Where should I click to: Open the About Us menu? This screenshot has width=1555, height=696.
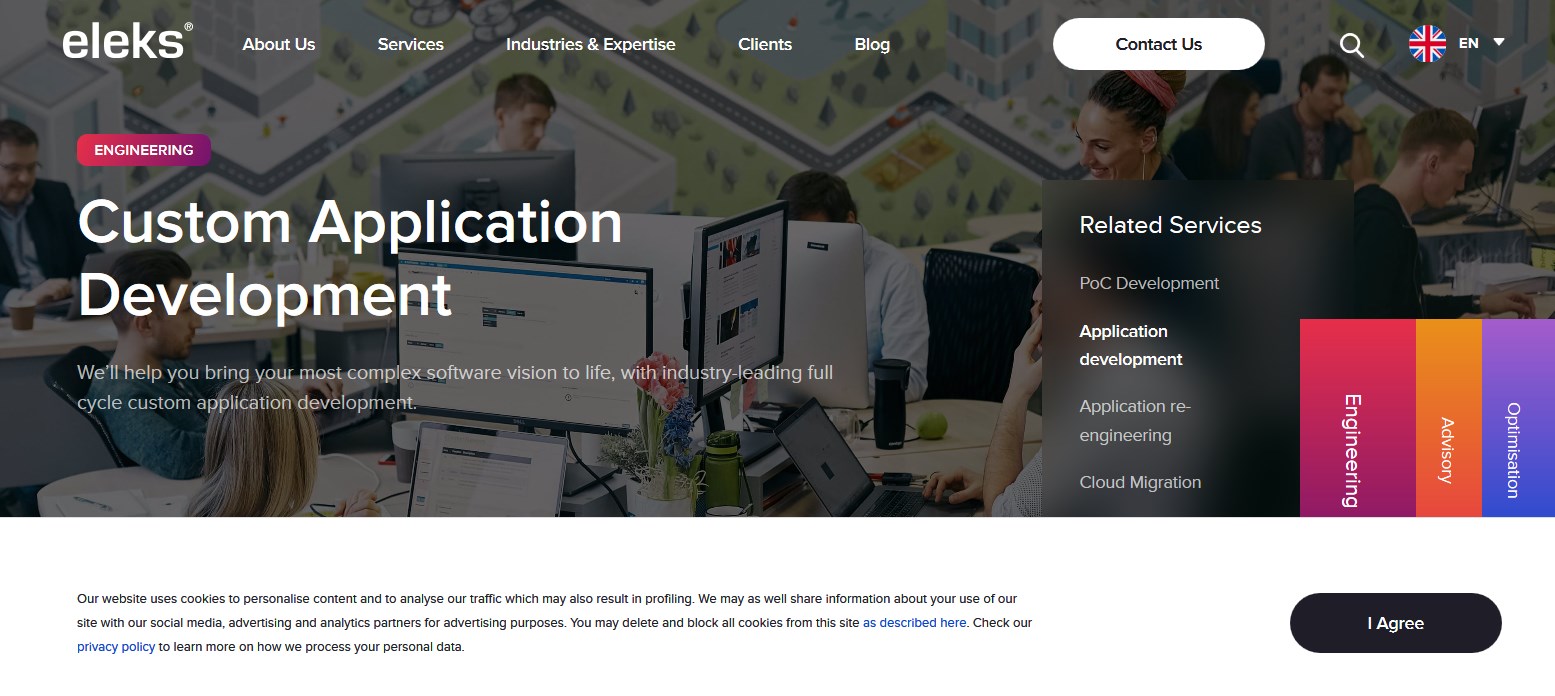click(279, 44)
